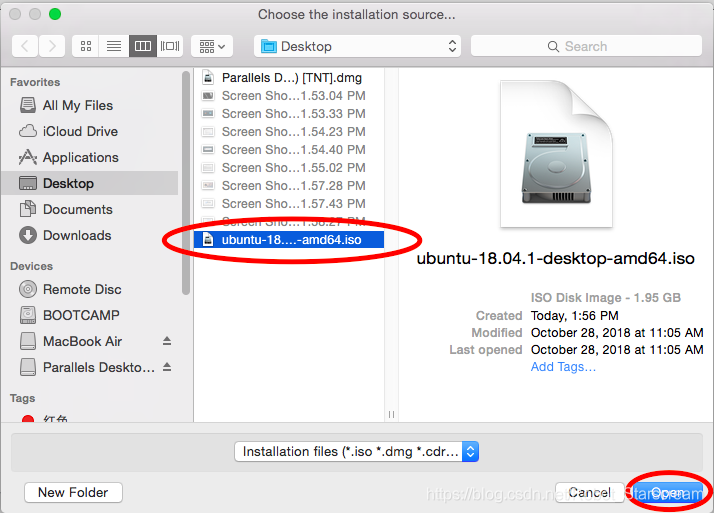Viewport: 714px width, 513px height.
Task: Go back with the left arrow button
Action: 25,46
